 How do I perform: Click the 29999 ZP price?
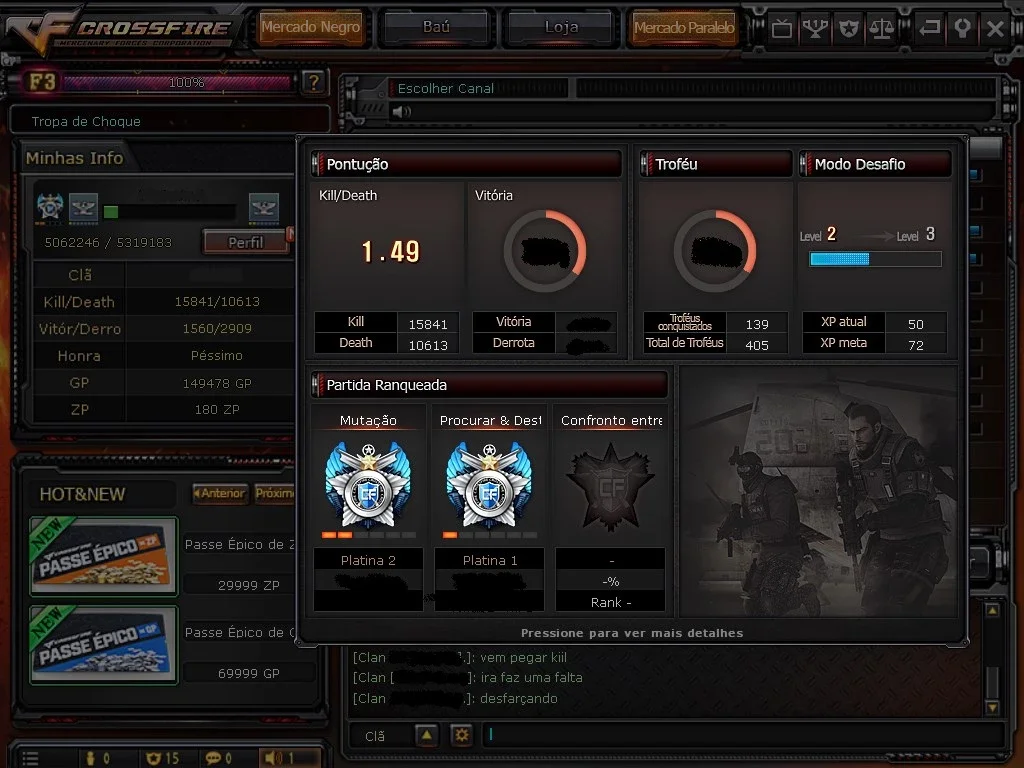click(x=248, y=585)
